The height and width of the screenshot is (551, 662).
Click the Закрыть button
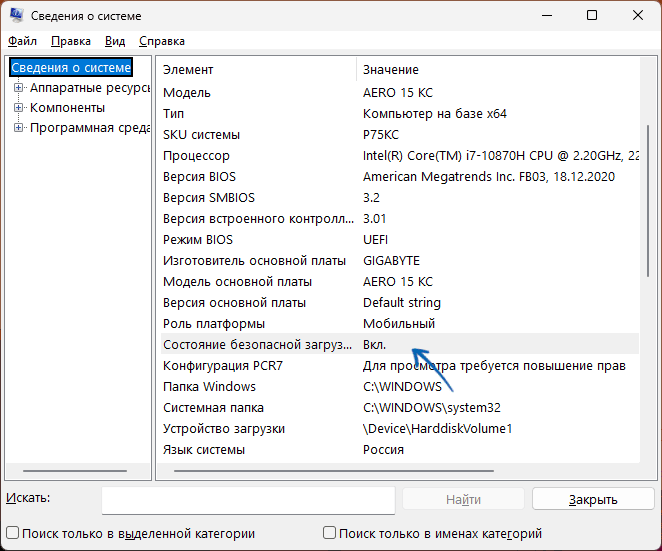pyautogui.click(x=592, y=499)
